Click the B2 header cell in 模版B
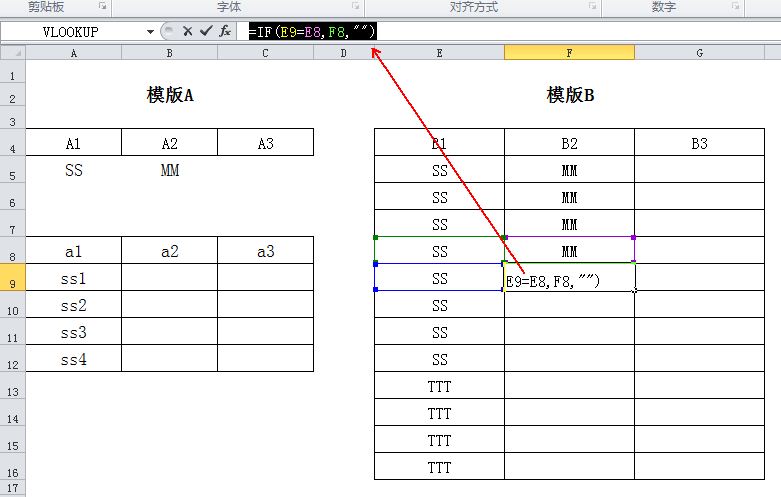 pos(569,142)
